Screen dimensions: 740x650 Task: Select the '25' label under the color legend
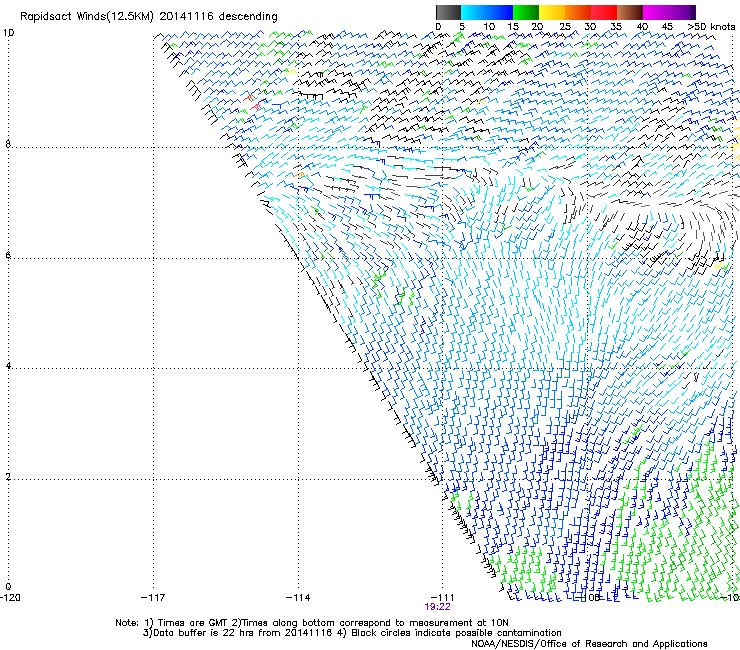click(x=564, y=27)
